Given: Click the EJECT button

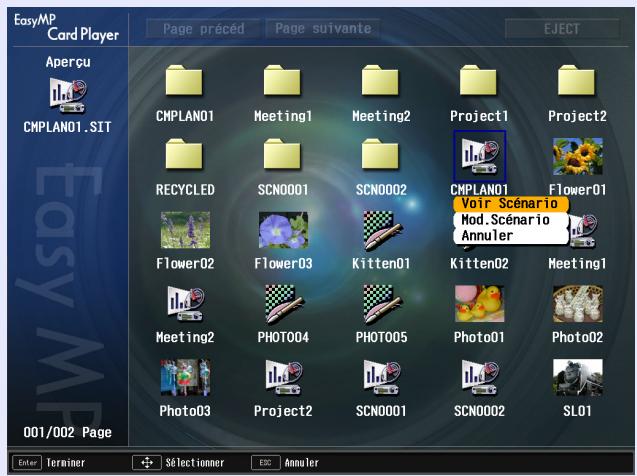Looking at the screenshot, I should pyautogui.click(x=562, y=29).
